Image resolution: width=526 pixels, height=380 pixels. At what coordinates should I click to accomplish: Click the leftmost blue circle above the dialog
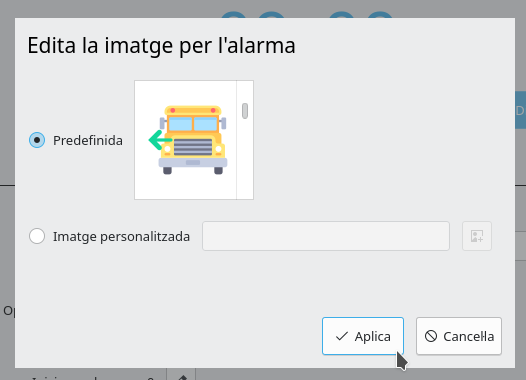click(x=234, y=15)
